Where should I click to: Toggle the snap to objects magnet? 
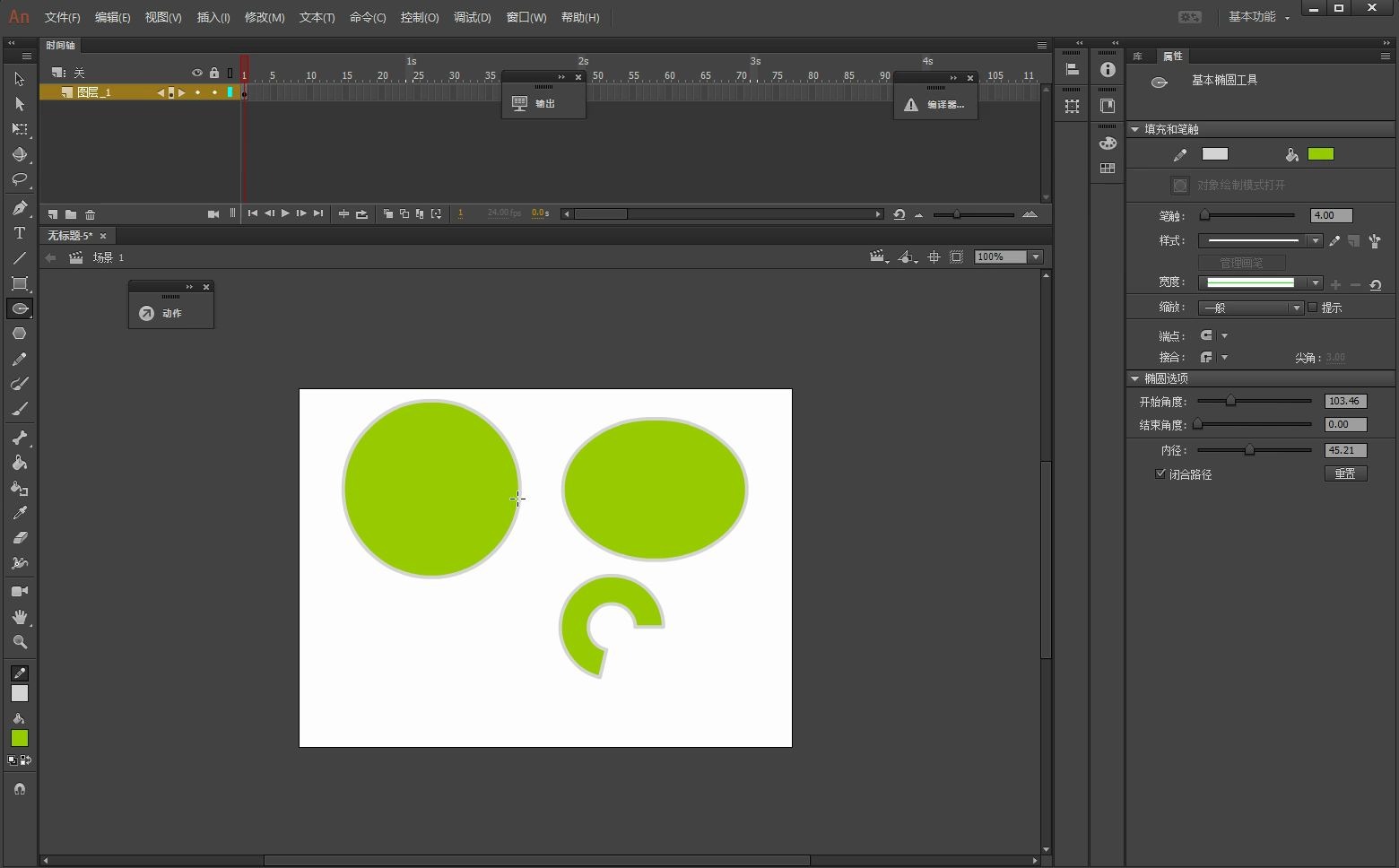(19, 789)
